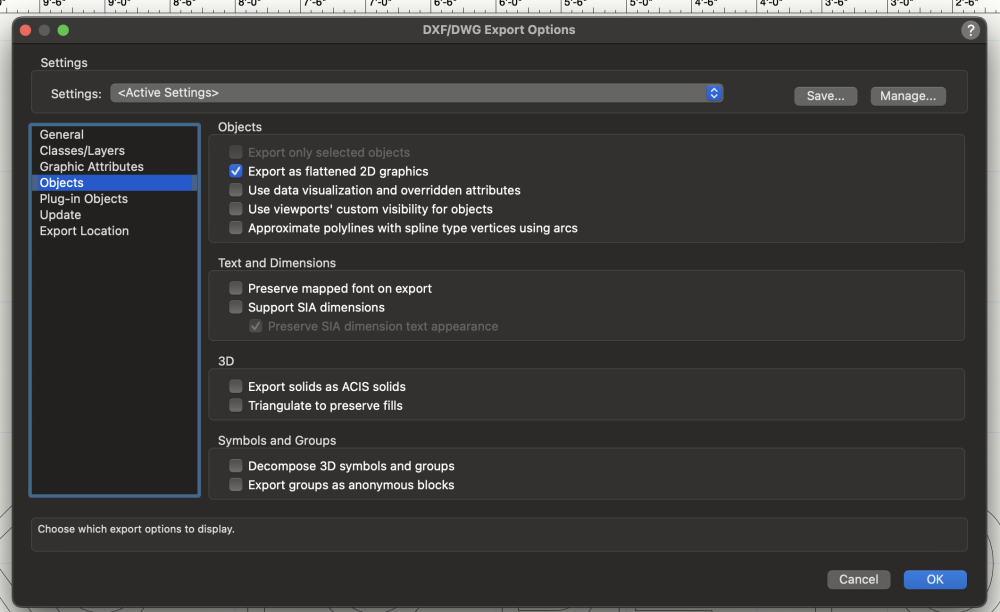
Task: Check Triangulate to preserve fills
Action: tap(236, 405)
